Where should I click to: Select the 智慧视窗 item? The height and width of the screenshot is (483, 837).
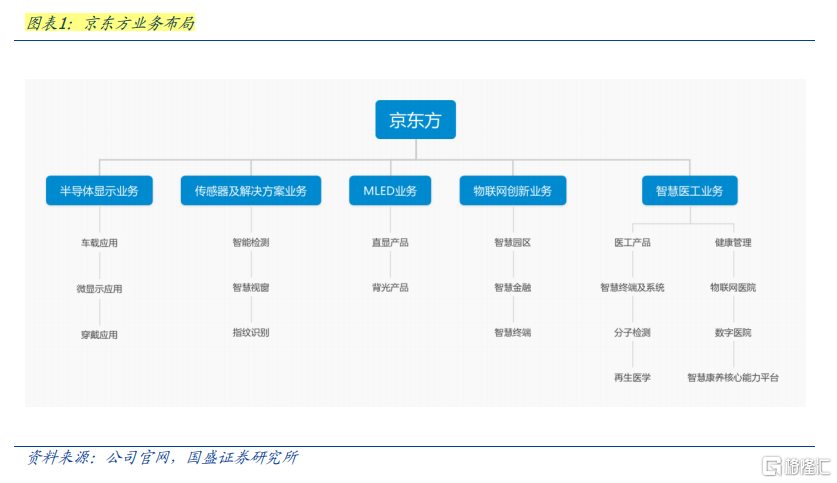(x=251, y=287)
